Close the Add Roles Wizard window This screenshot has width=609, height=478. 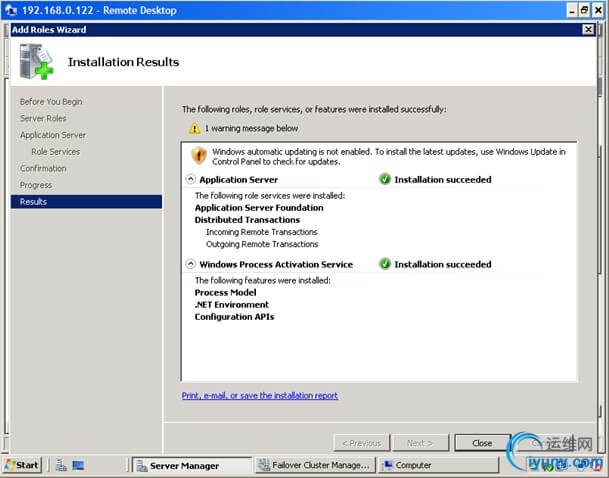point(588,30)
